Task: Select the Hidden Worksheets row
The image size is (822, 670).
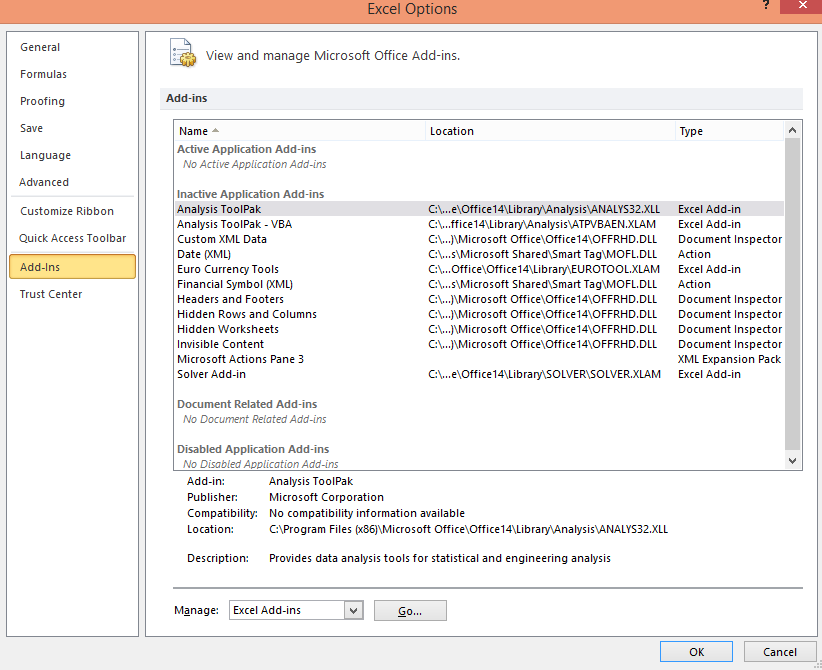Action: pos(479,329)
